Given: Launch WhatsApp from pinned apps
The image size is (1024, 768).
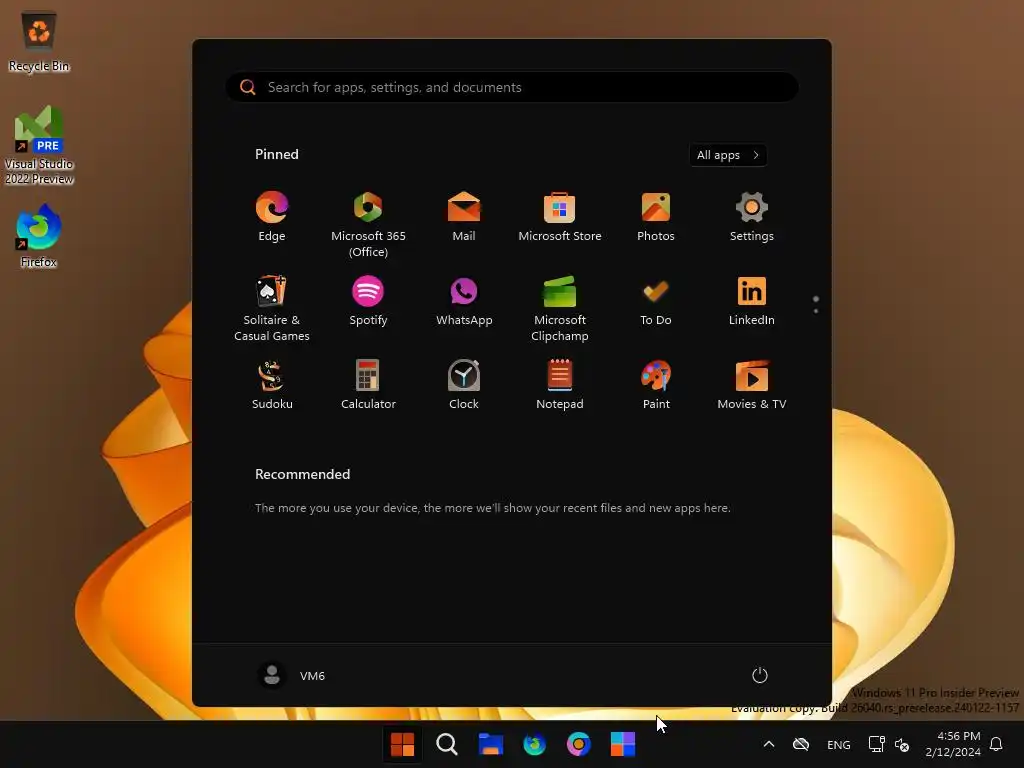Looking at the screenshot, I should click(x=464, y=301).
